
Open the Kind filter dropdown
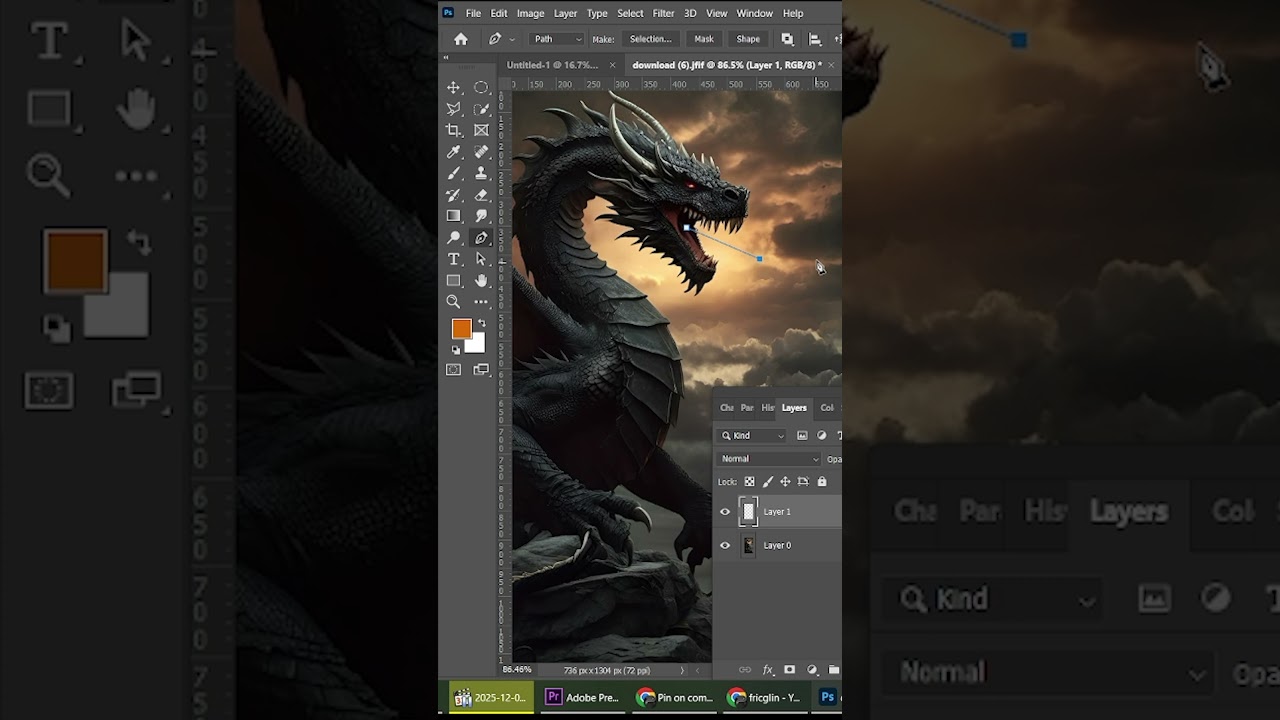[753, 436]
